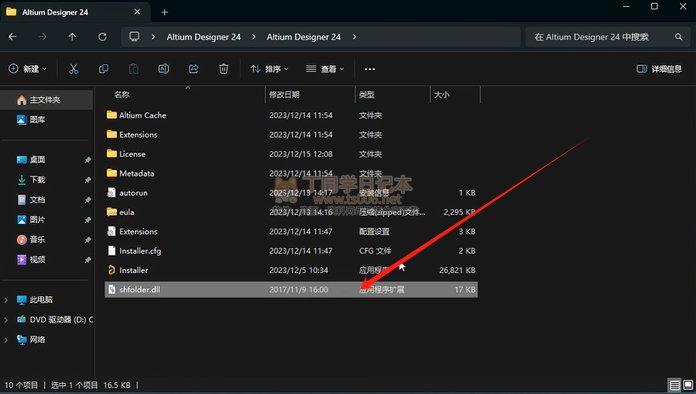Expand chevron after monitor icon in address bar
The image size is (696, 394).
153,37
